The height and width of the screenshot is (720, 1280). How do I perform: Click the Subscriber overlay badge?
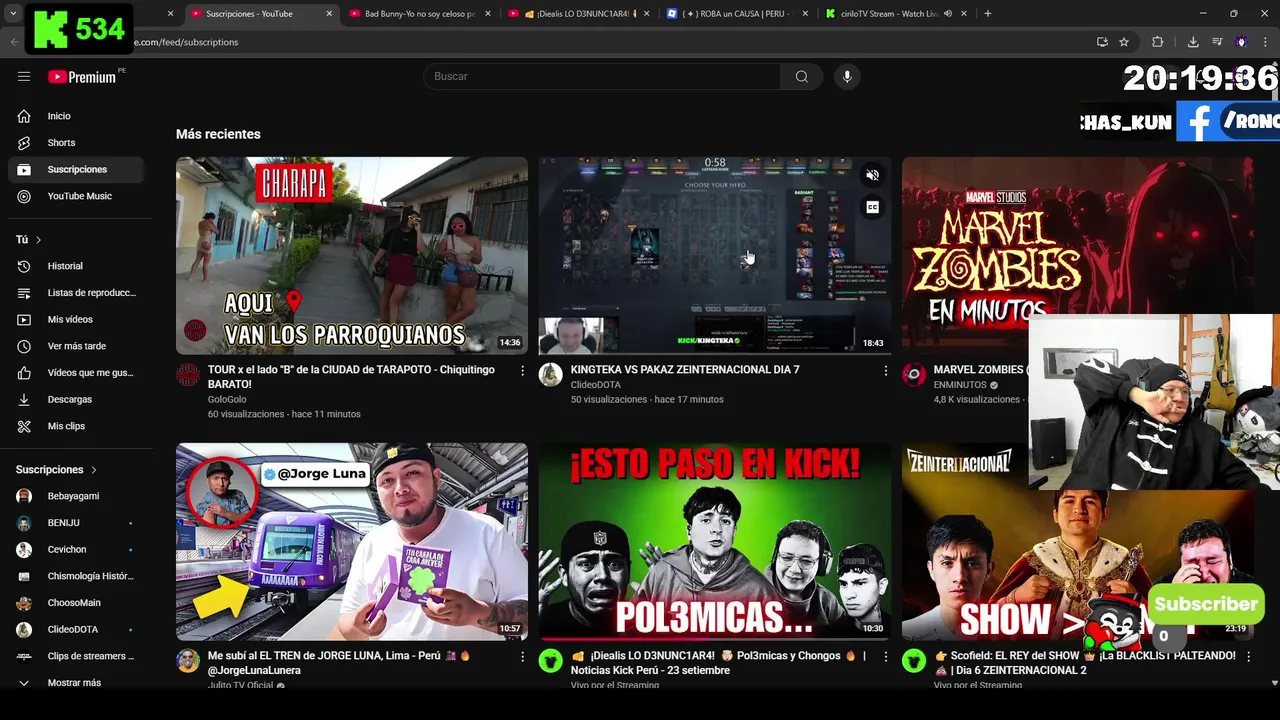click(1206, 604)
